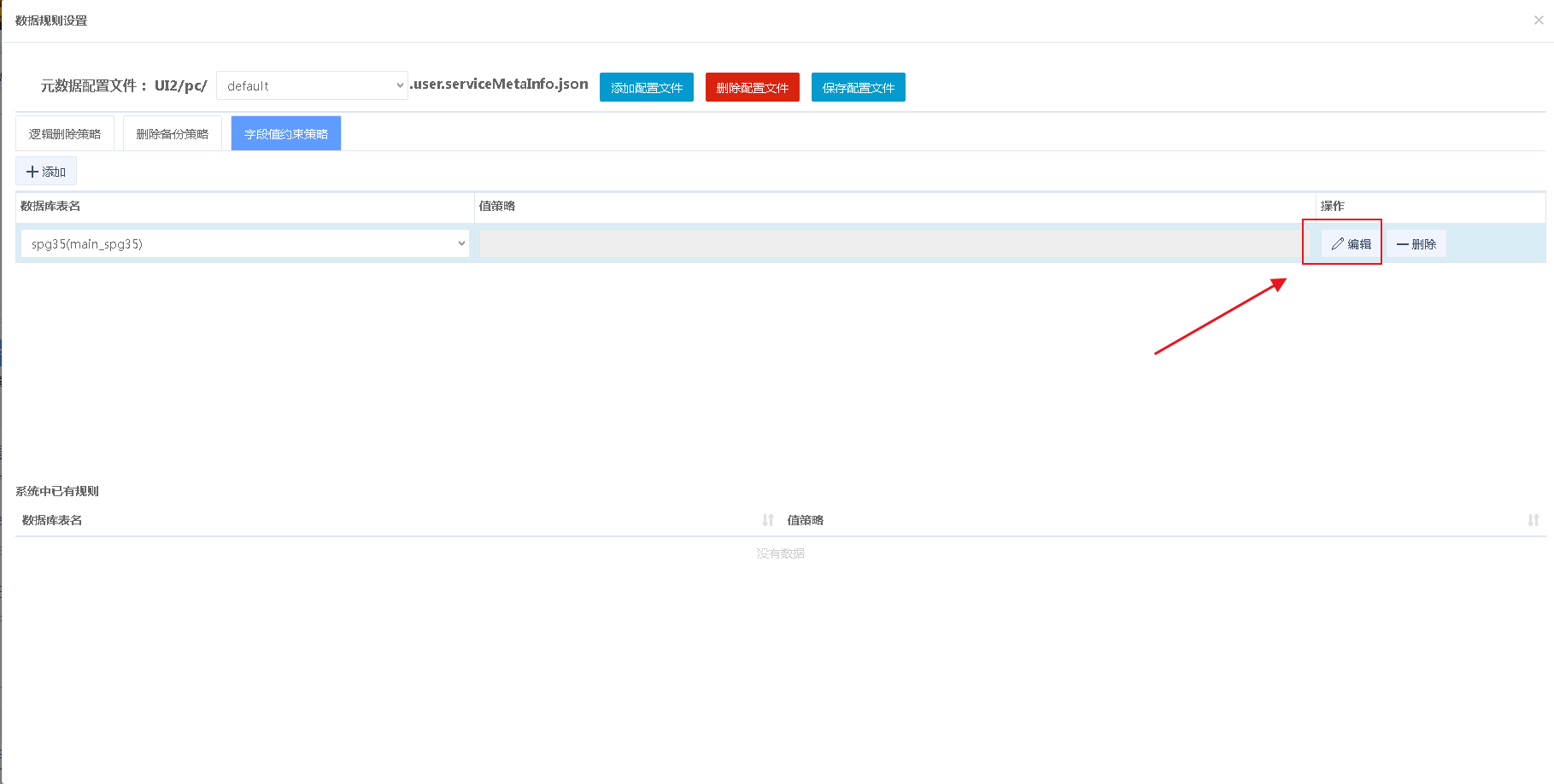This screenshot has height=784, width=1554.
Task: Open the default config file dropdown
Action: pos(312,86)
